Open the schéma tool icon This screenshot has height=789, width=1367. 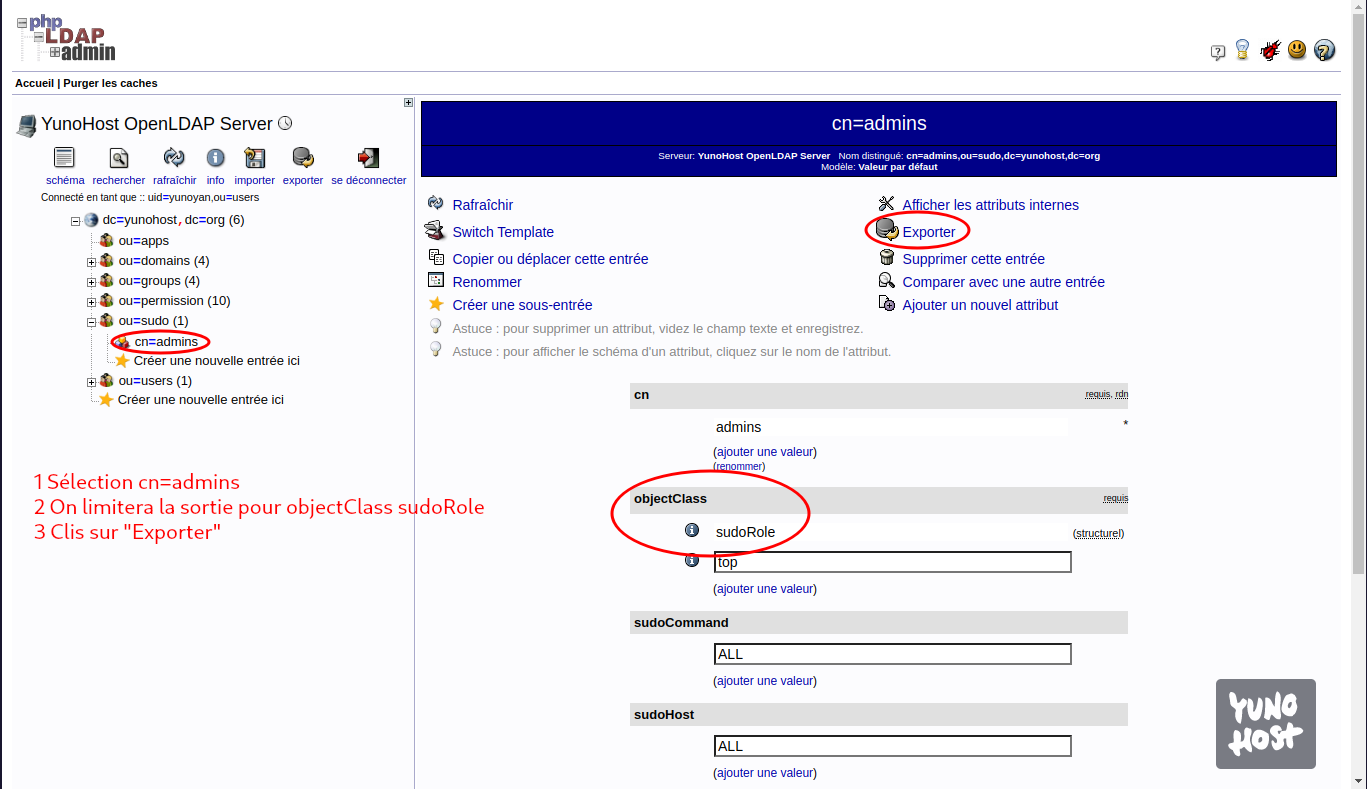click(64, 158)
